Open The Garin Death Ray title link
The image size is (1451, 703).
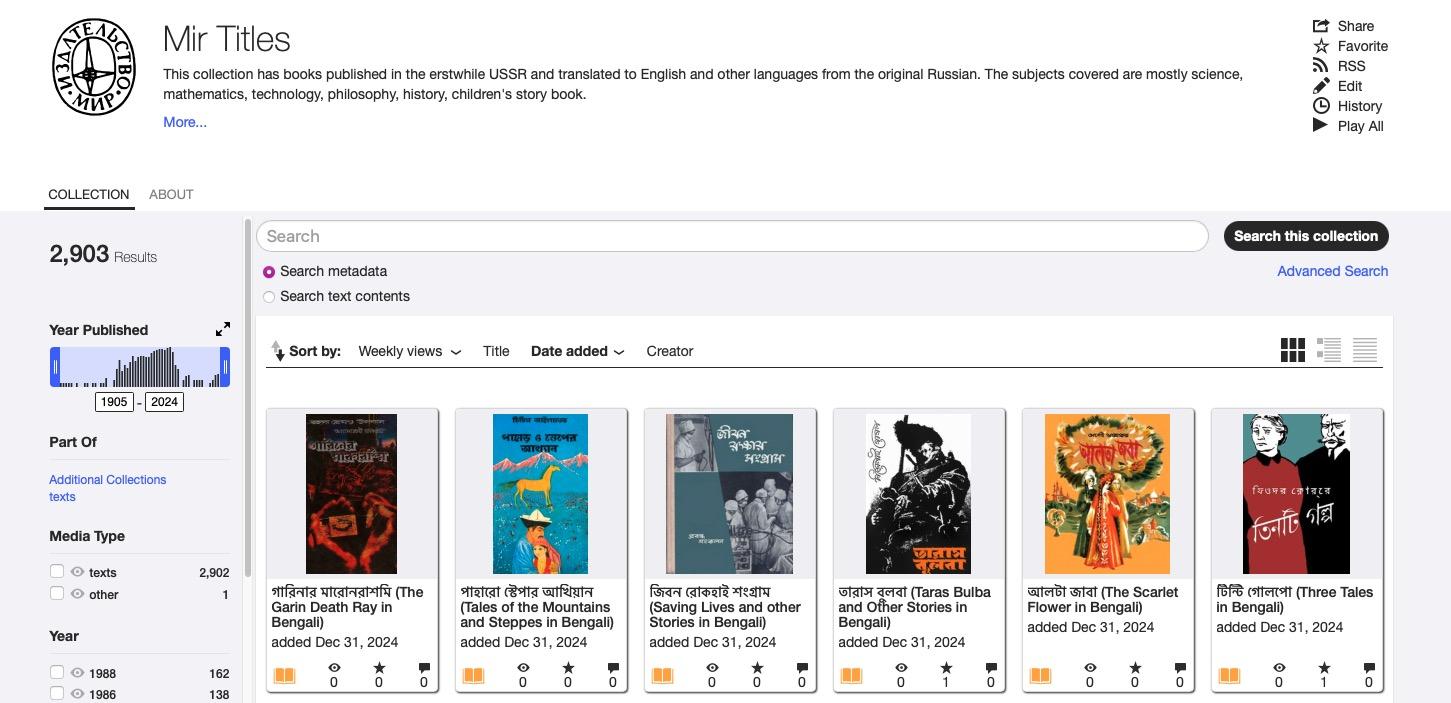[x=347, y=607]
